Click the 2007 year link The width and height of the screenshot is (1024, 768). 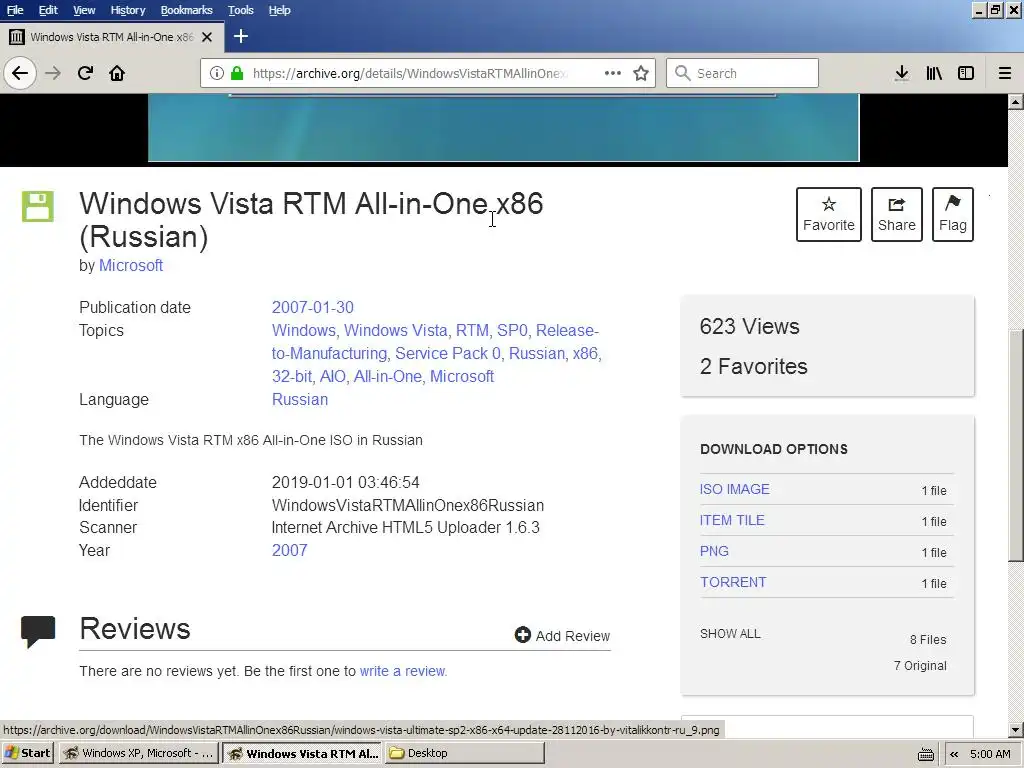point(289,550)
